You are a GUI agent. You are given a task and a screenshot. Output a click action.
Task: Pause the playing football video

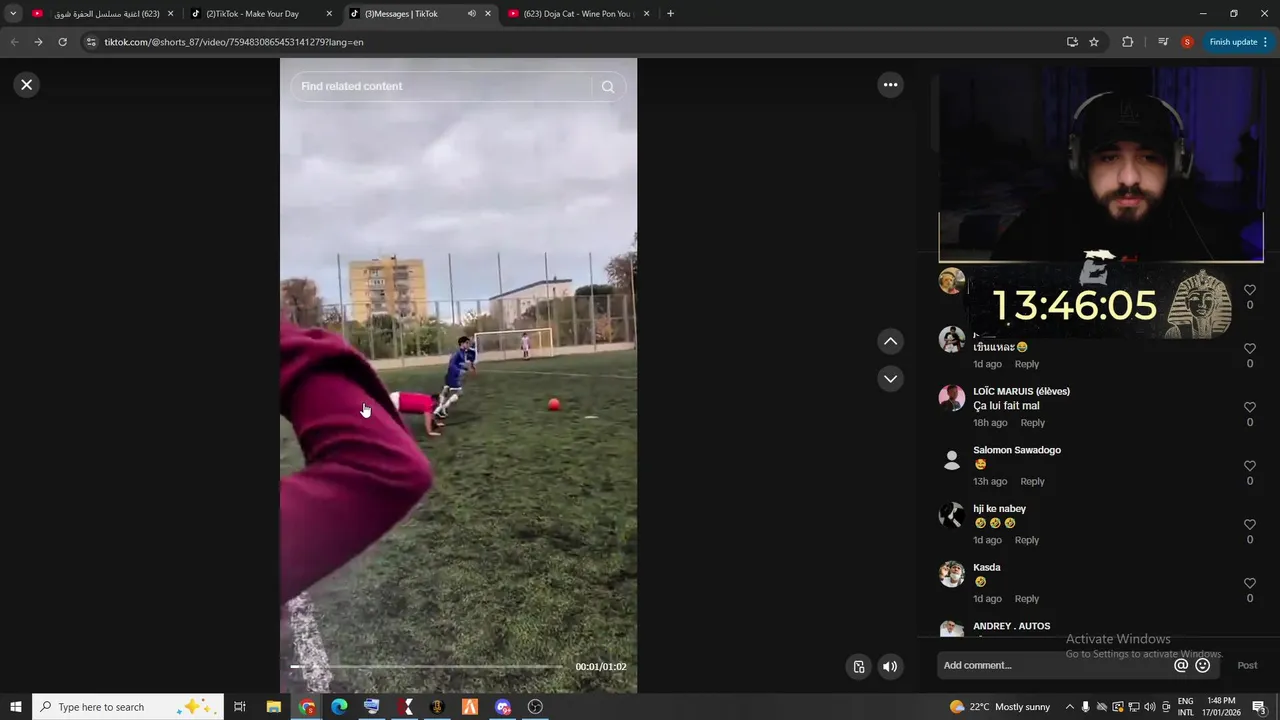pos(458,375)
